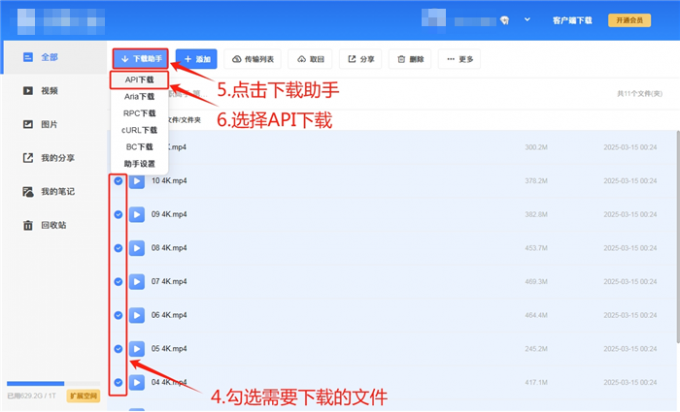
Task: Expand the 更多 more menu
Action: click(460, 59)
